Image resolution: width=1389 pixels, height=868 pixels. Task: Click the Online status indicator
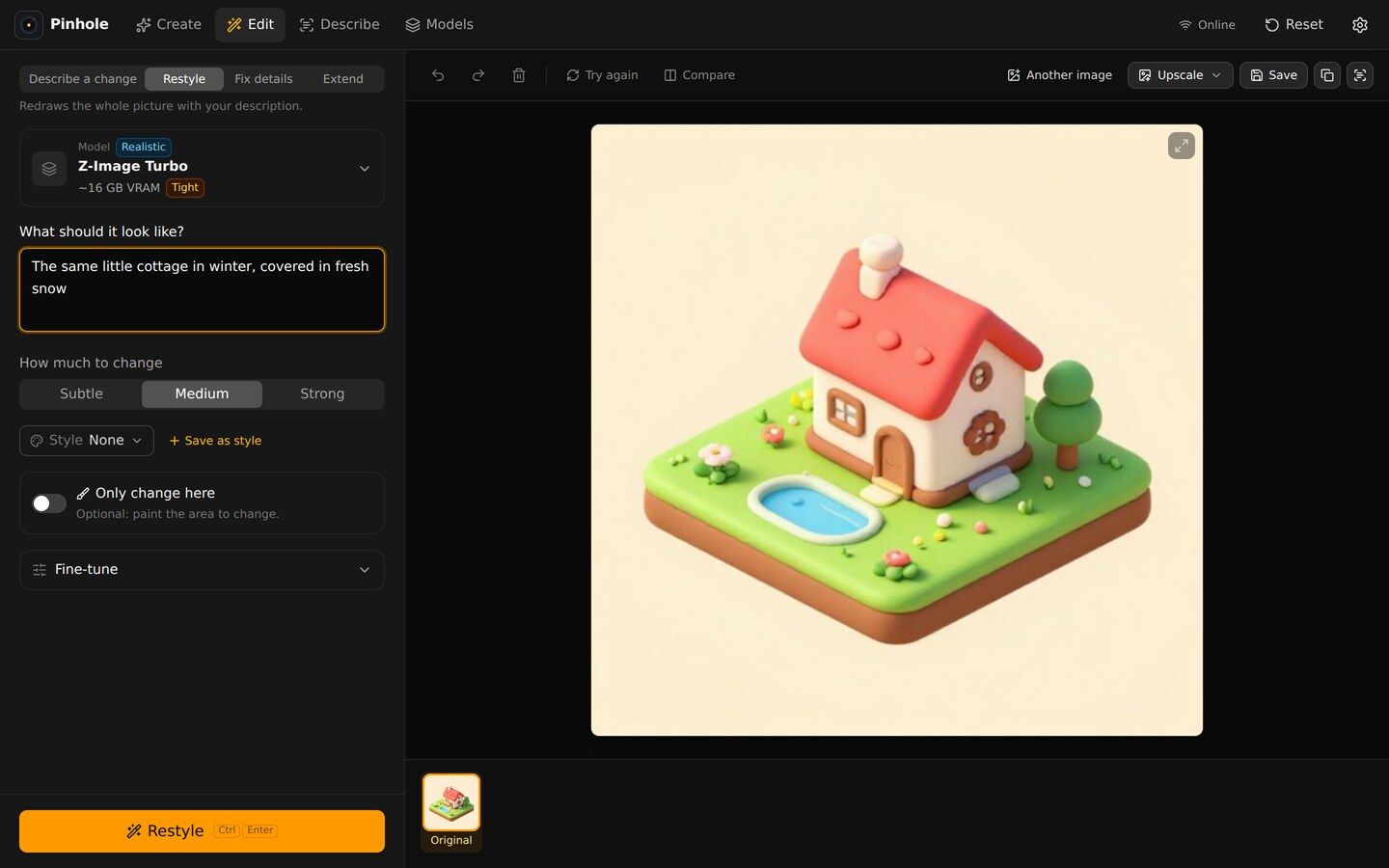(1207, 25)
